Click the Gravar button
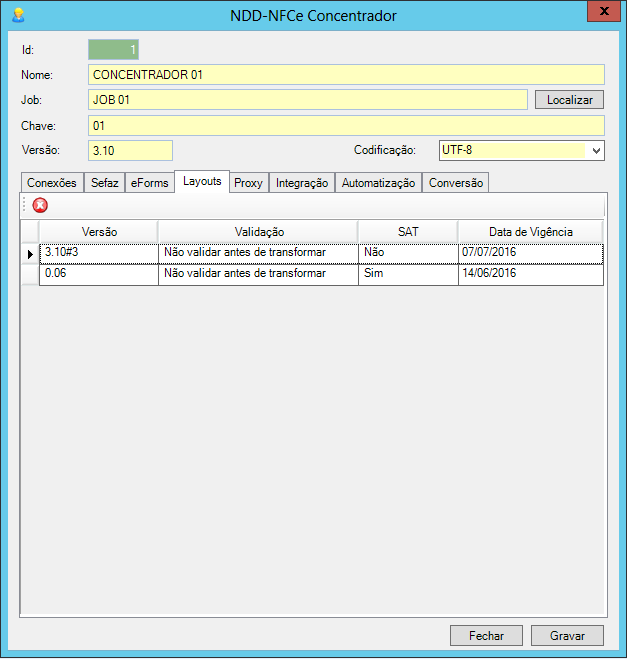This screenshot has height=659, width=627. [567, 636]
